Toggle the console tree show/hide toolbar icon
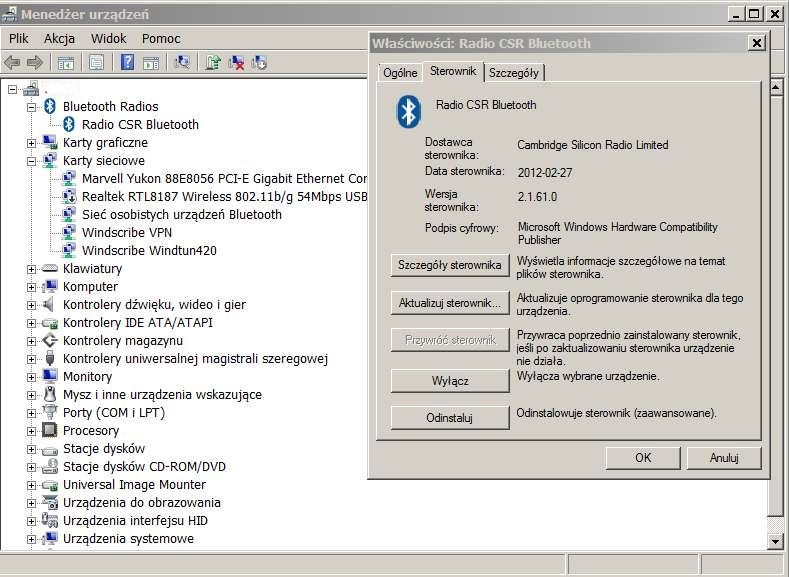Screen dimensions: 789x577 coord(66,63)
